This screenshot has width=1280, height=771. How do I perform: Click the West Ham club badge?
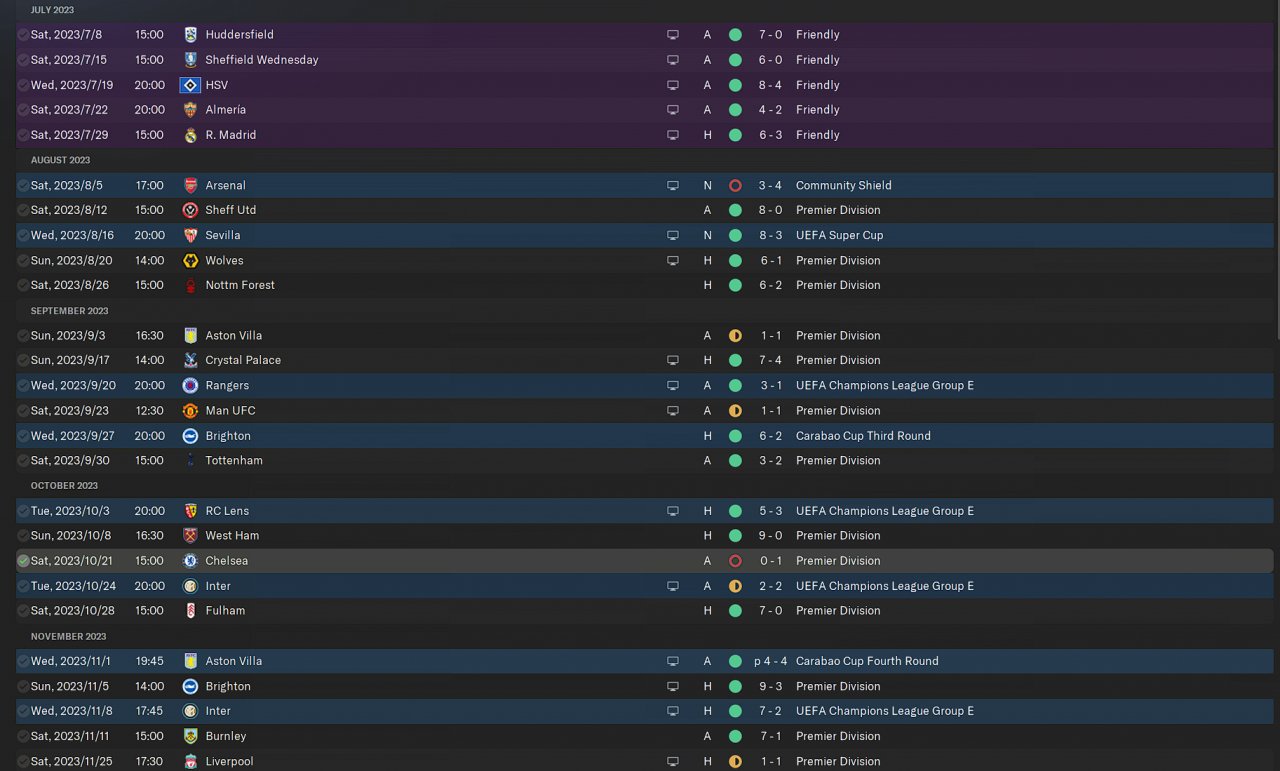[x=190, y=536]
